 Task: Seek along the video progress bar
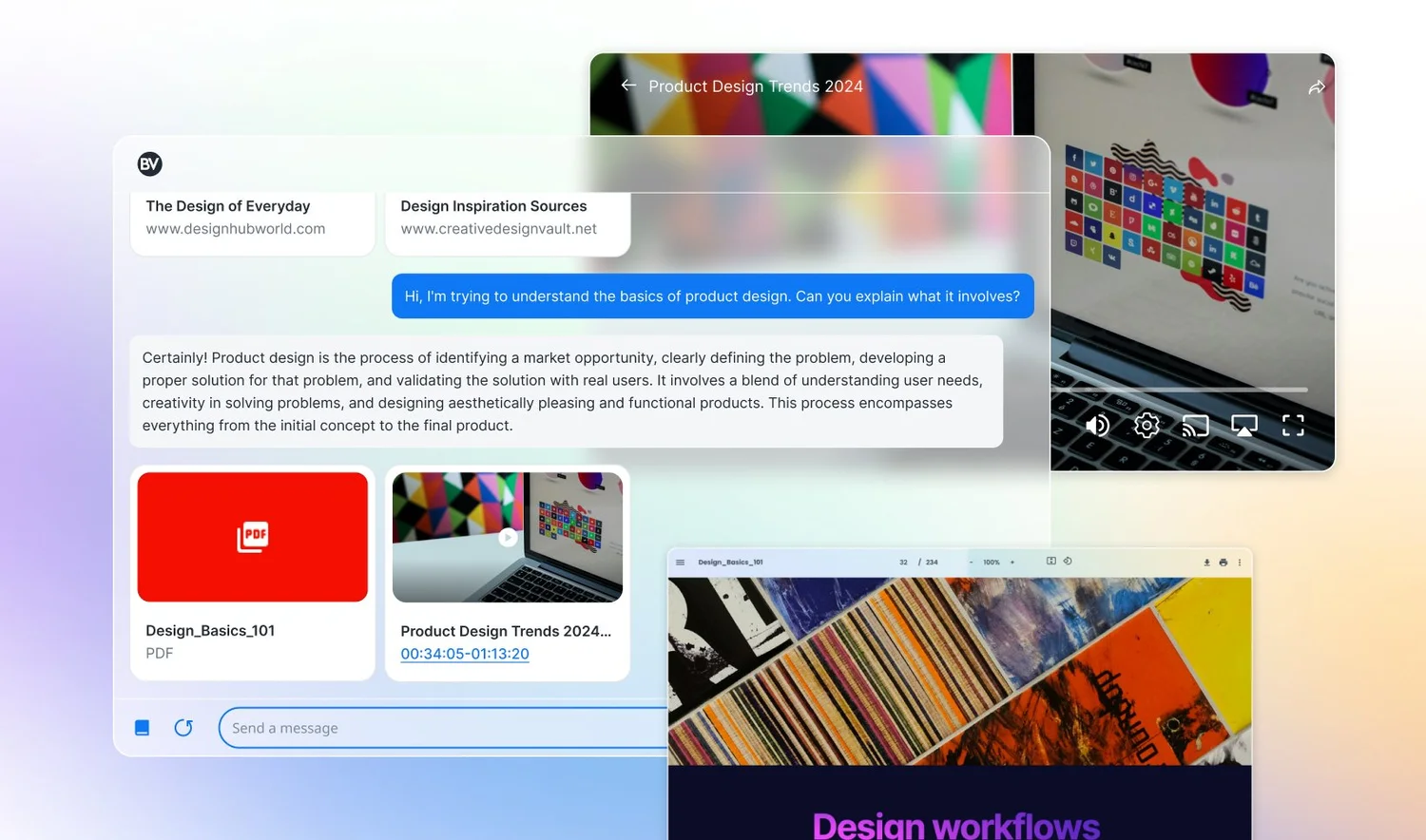click(x=1180, y=390)
